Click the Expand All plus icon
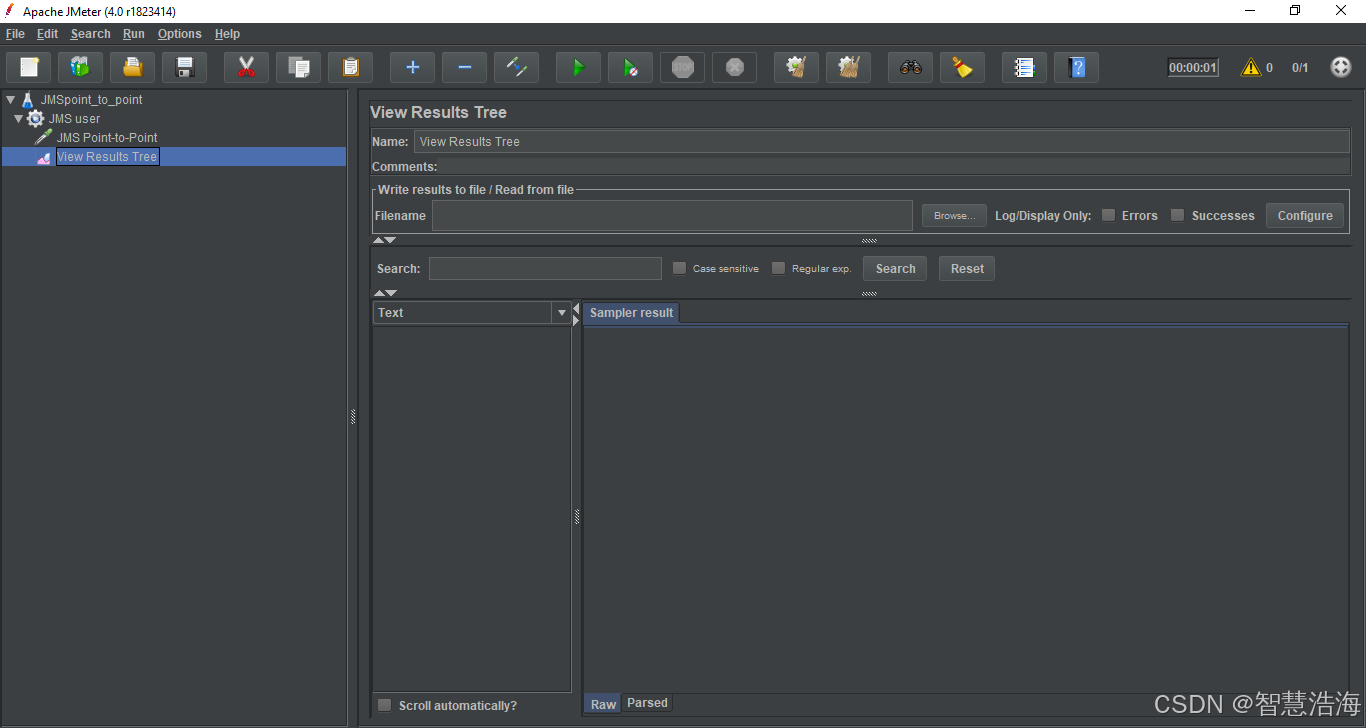 412,68
